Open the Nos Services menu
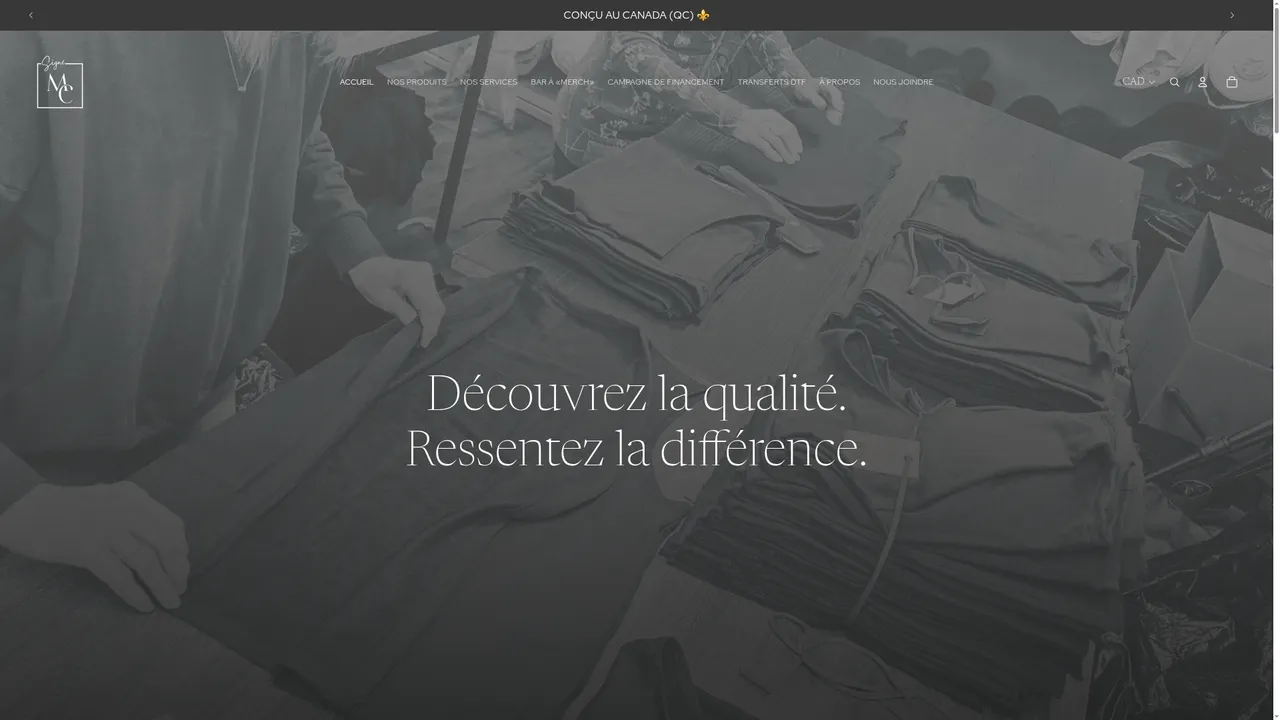Screen dimensions: 1280x720 pyautogui.click(x=488, y=82)
